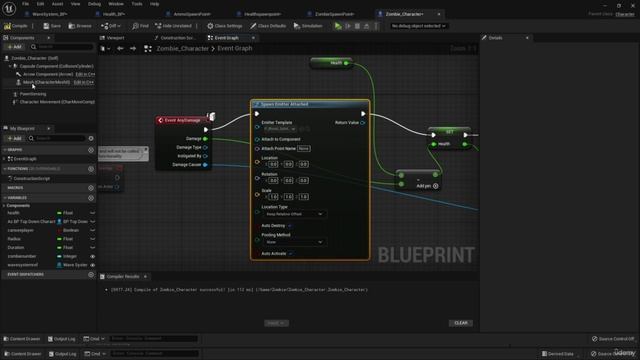Image resolution: width=640 pixels, height=360 pixels.
Task: Open the Diff dropdown in toolbar
Action: tap(111, 26)
